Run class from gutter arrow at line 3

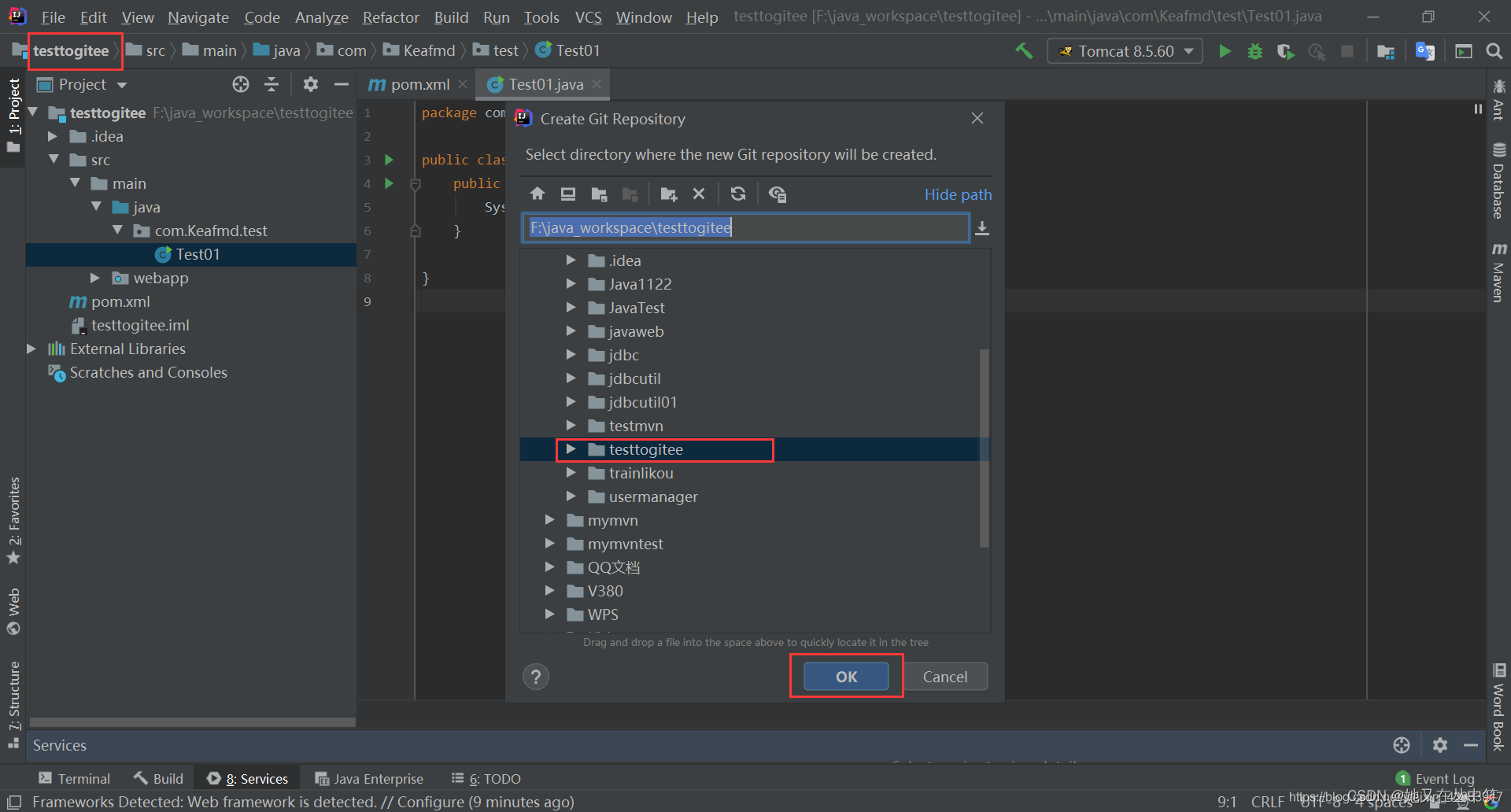coord(389,160)
